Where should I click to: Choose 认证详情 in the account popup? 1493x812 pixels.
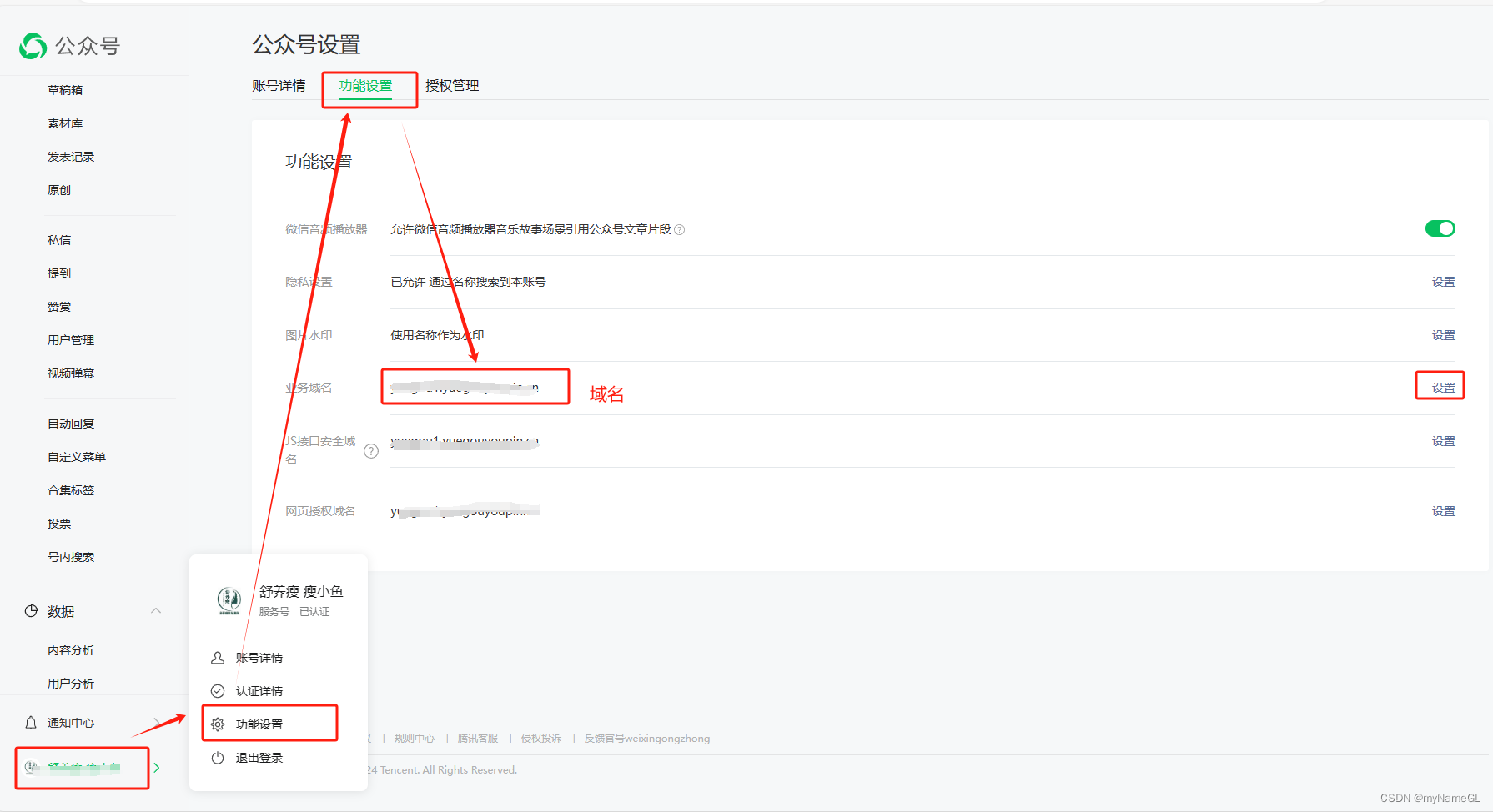[259, 691]
